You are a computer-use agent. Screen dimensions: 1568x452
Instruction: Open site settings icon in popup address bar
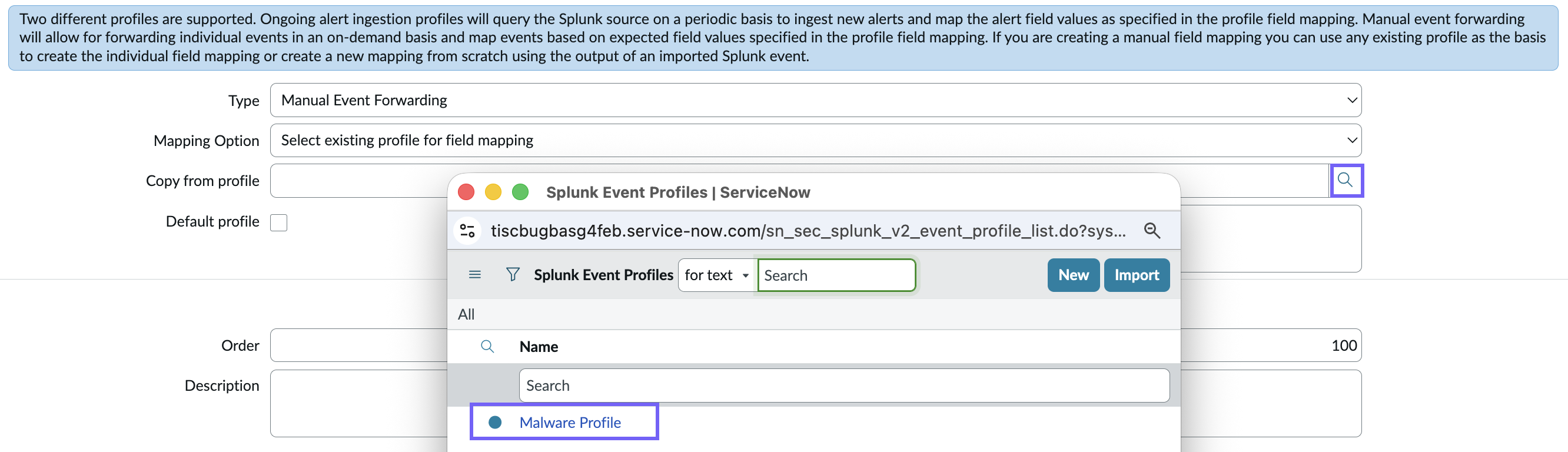467,231
